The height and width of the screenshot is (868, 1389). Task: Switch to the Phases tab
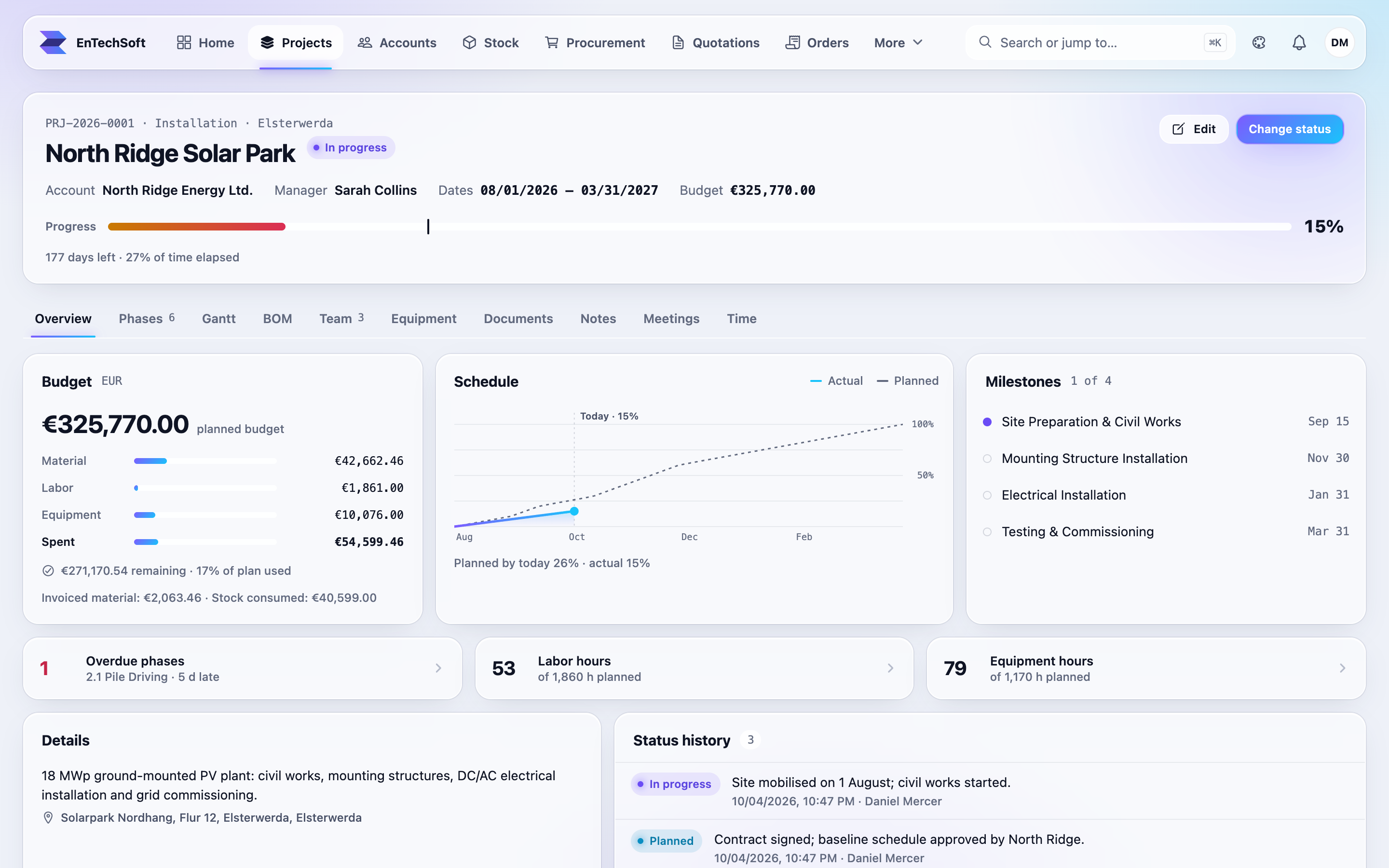146,319
